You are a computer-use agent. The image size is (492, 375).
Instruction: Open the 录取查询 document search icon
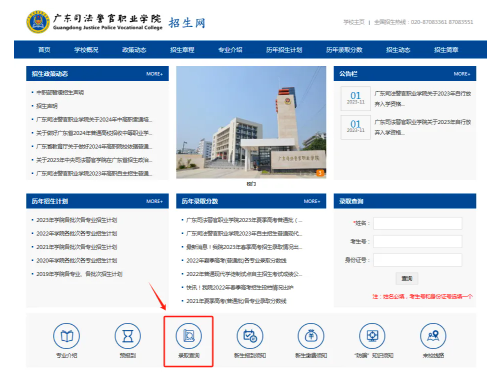[189, 336]
